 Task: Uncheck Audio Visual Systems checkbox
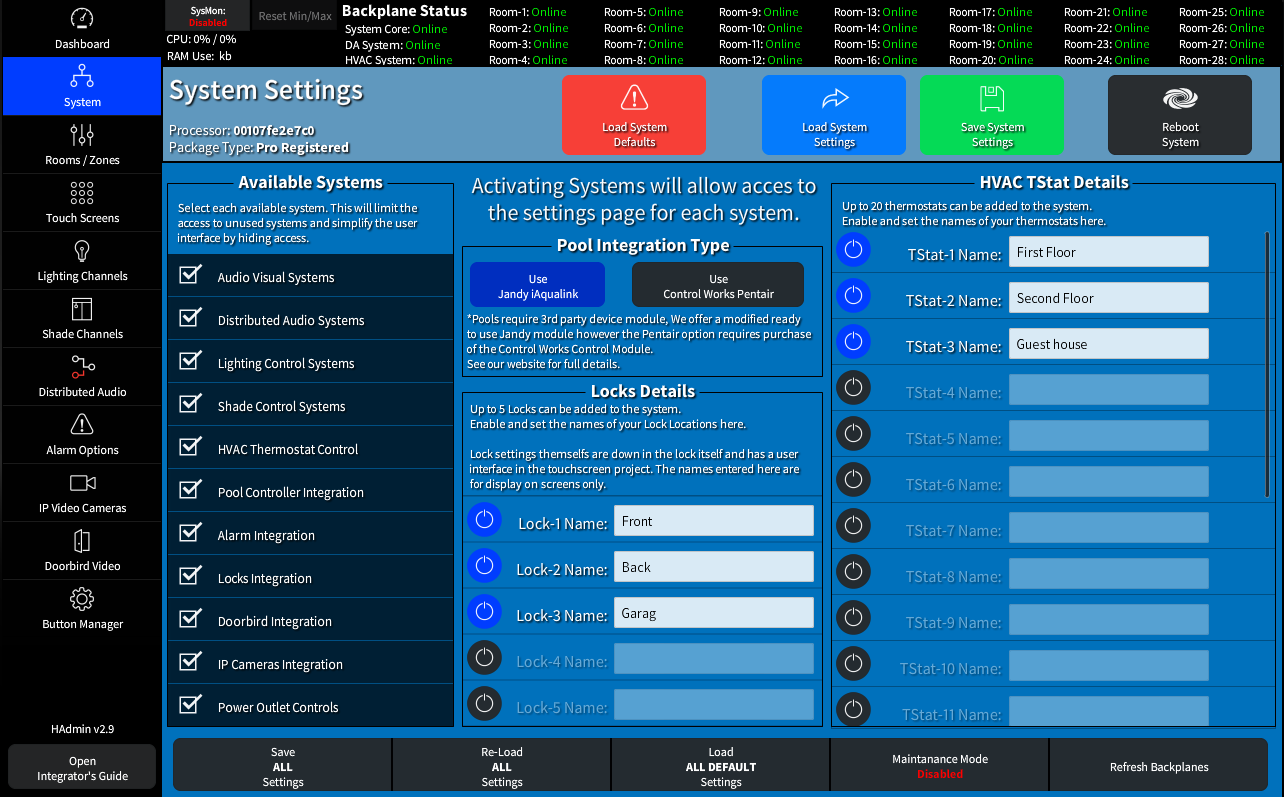point(190,275)
